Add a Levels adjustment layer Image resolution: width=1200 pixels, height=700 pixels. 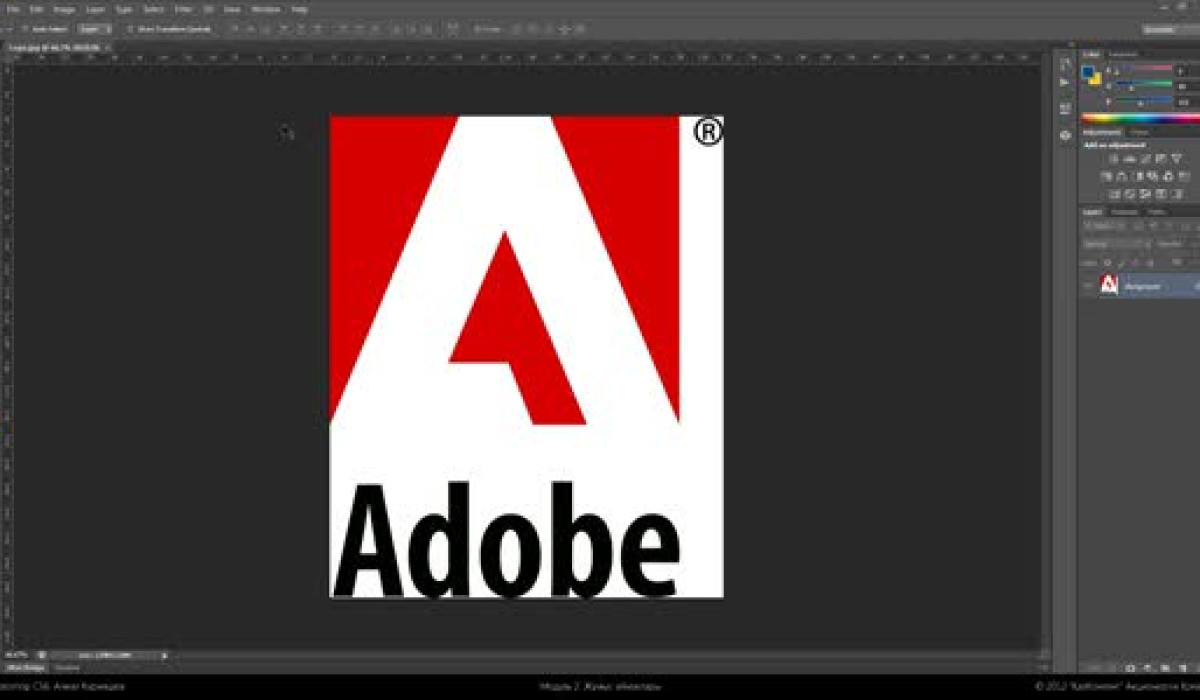1128,159
